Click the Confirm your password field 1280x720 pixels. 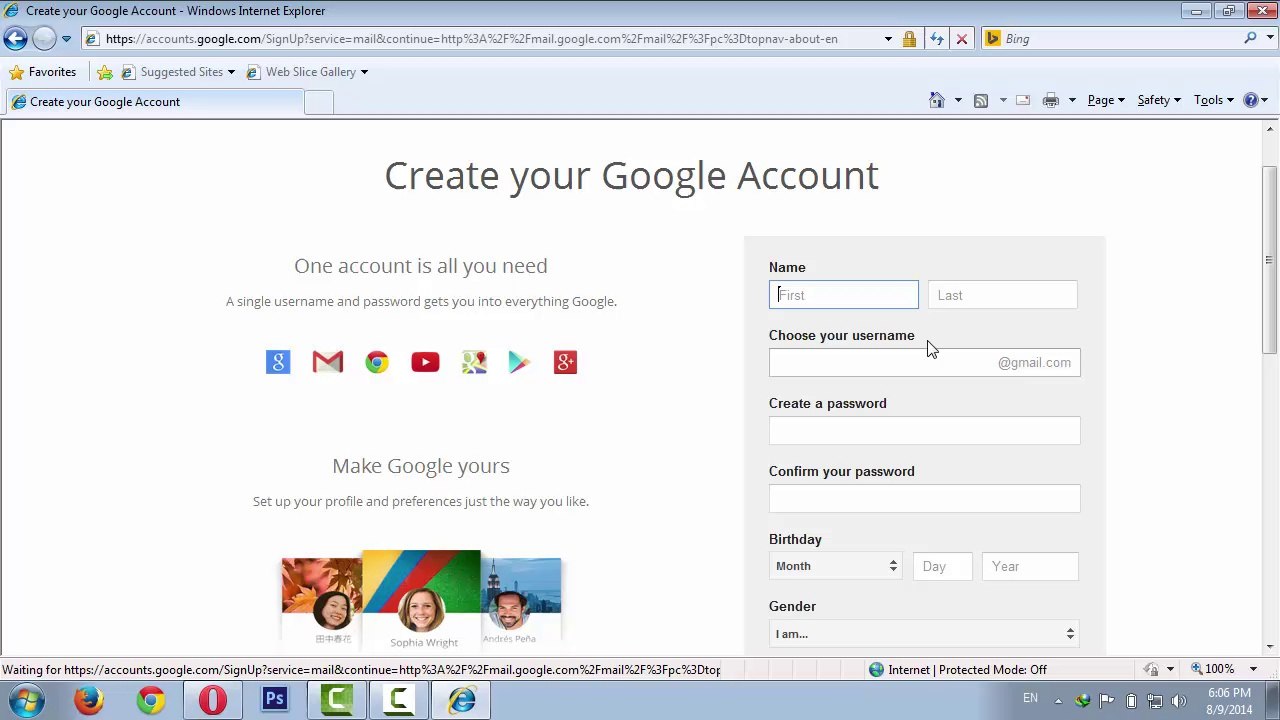925,499
